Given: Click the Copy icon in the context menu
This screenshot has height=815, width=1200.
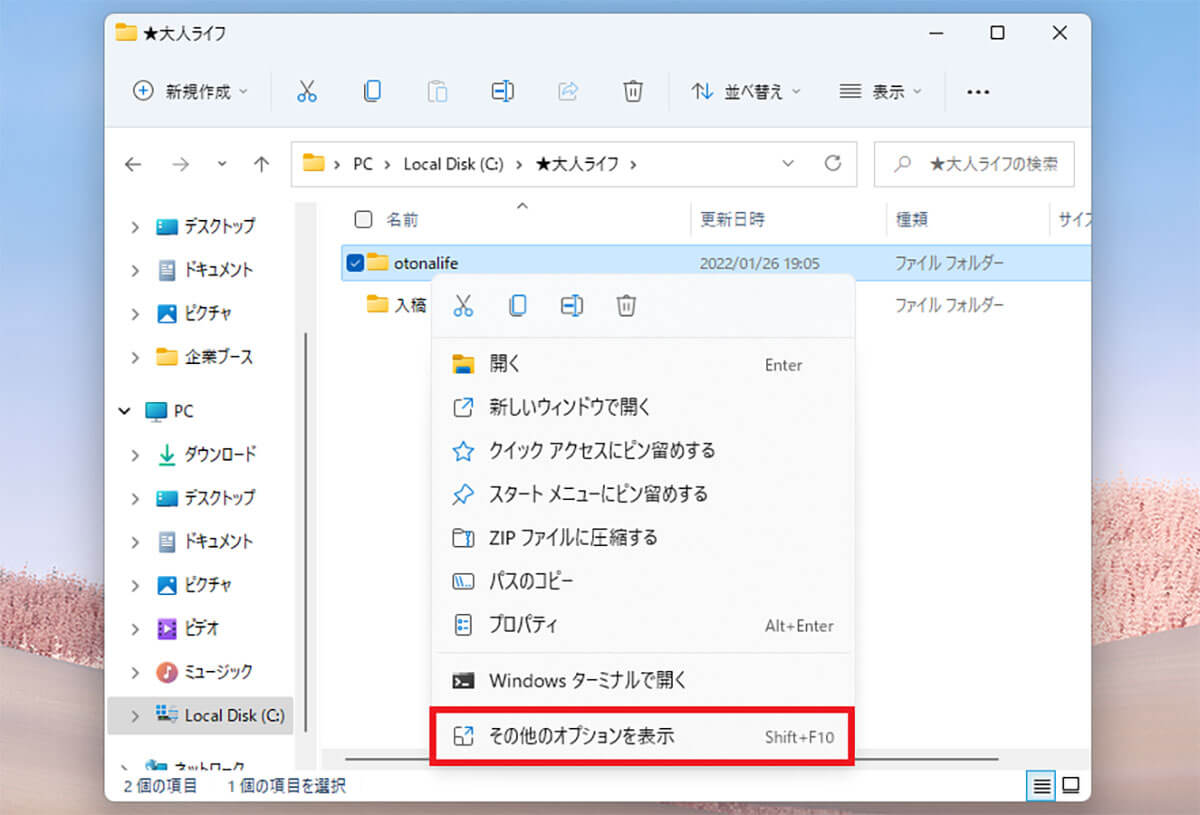Looking at the screenshot, I should click(x=517, y=306).
